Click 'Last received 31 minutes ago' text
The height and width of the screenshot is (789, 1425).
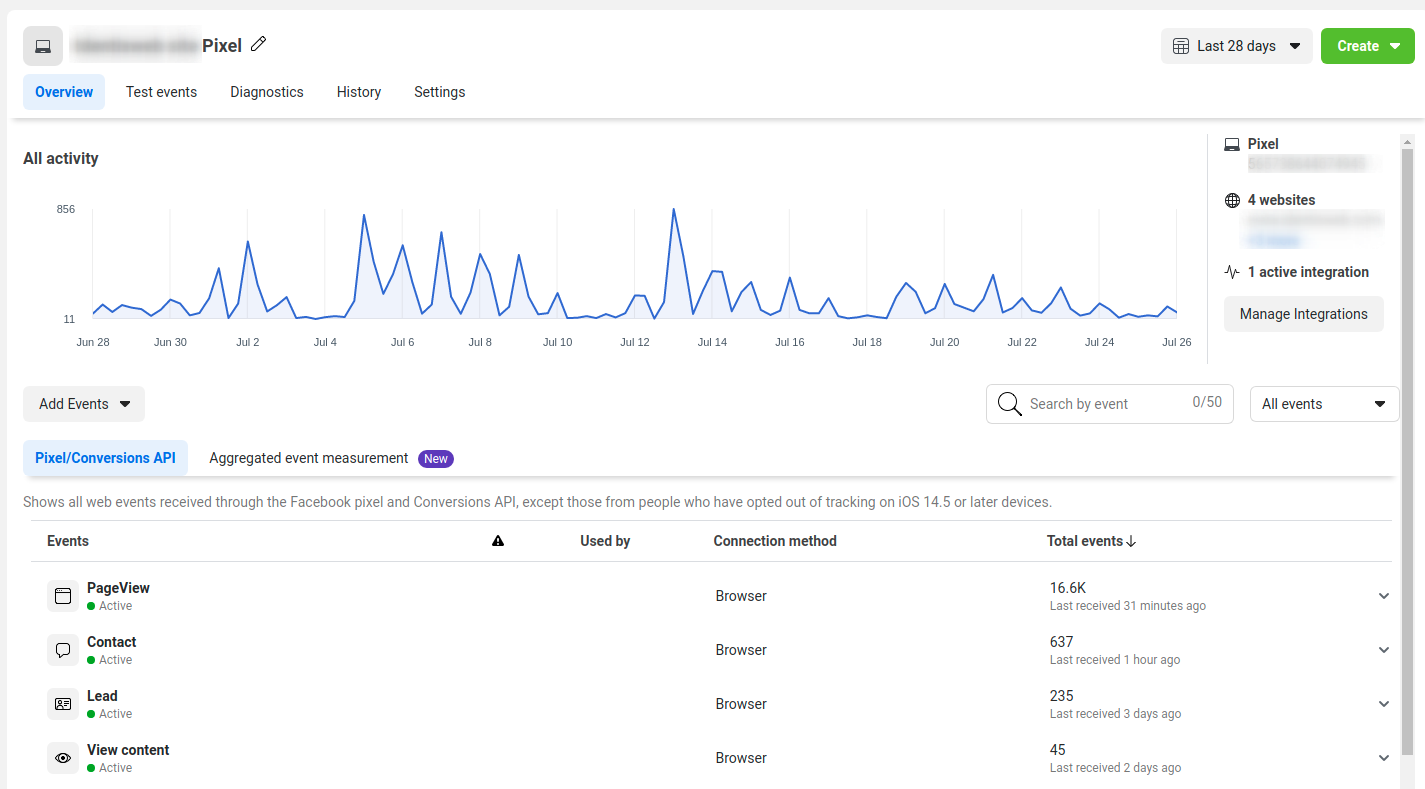point(1128,606)
